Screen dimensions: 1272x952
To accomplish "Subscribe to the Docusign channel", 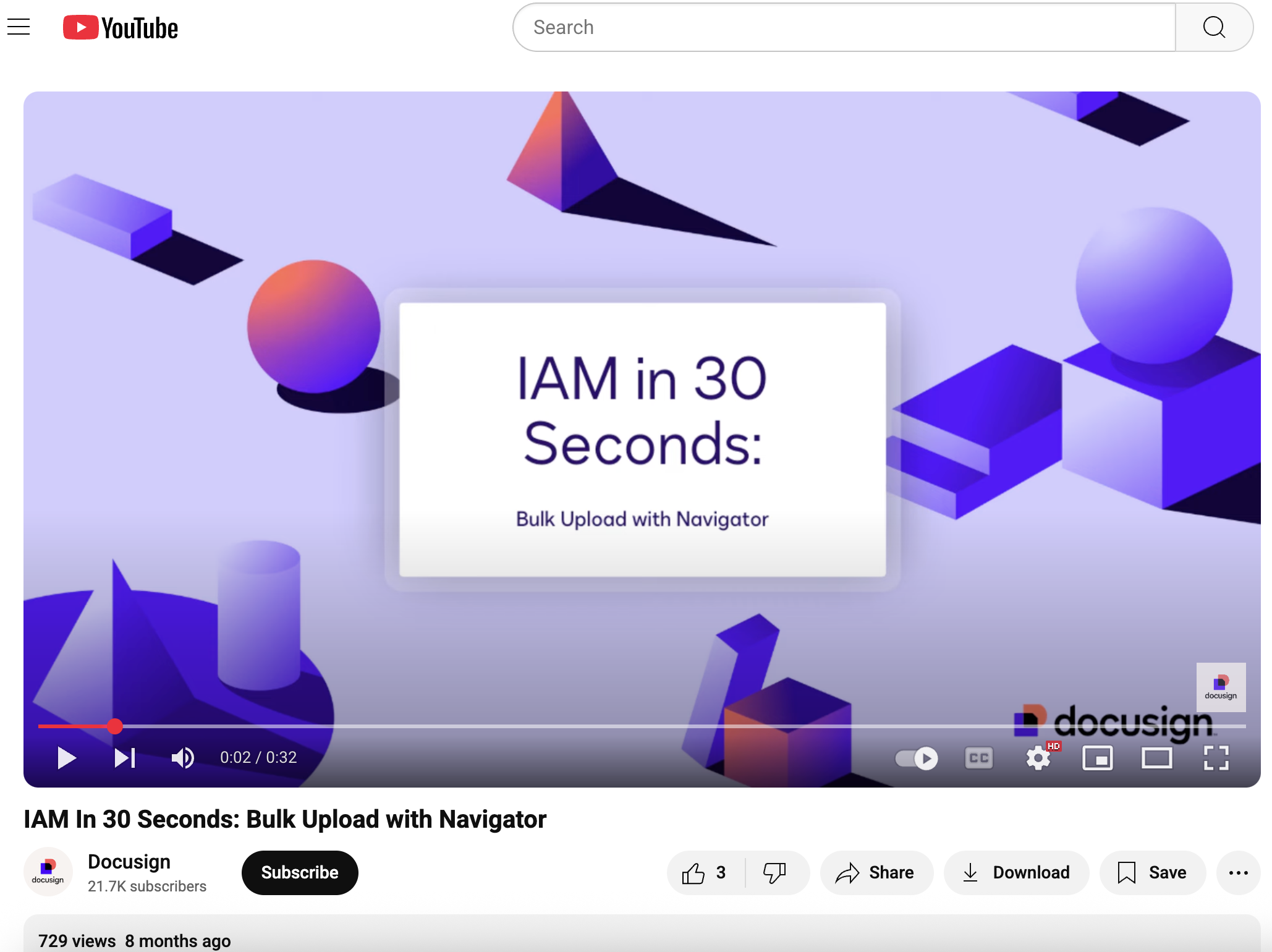I will [x=300, y=873].
